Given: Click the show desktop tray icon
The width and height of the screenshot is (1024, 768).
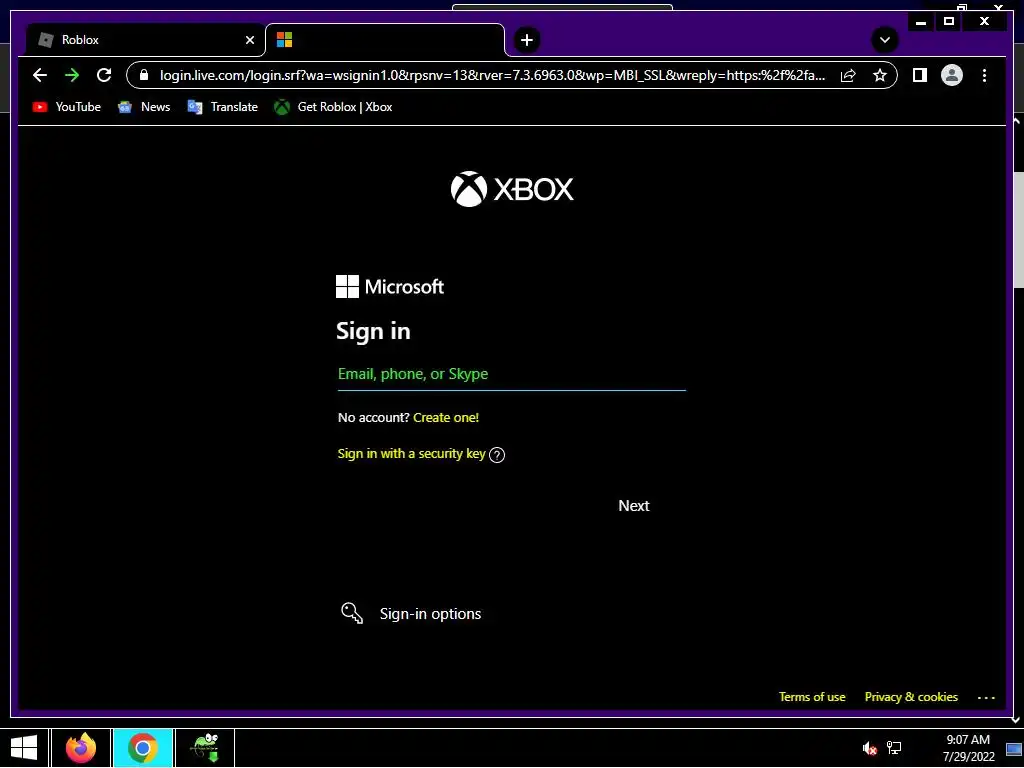Looking at the screenshot, I should pyautogui.click(x=1014, y=748).
